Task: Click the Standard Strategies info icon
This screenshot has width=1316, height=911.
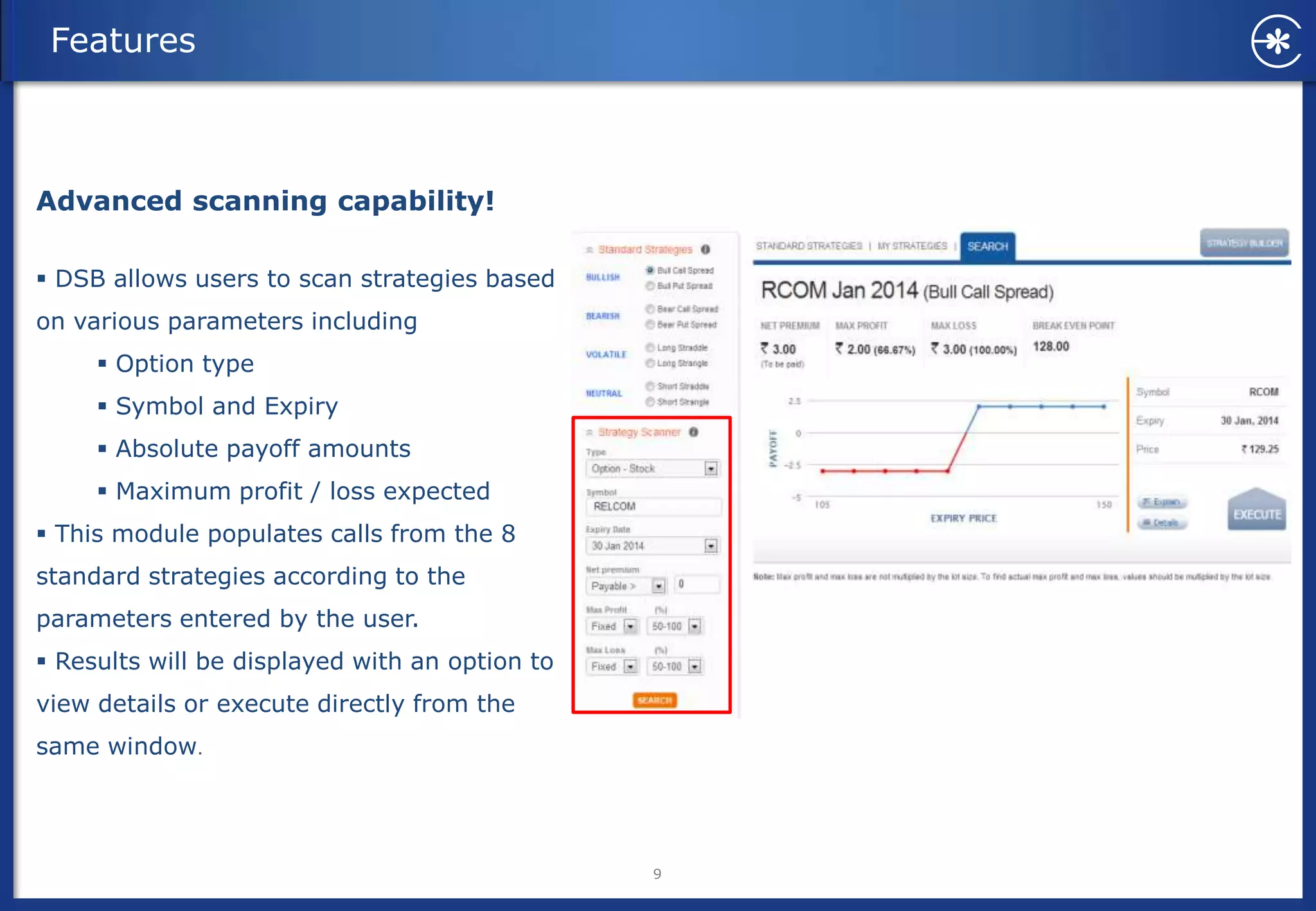Action: (x=706, y=249)
